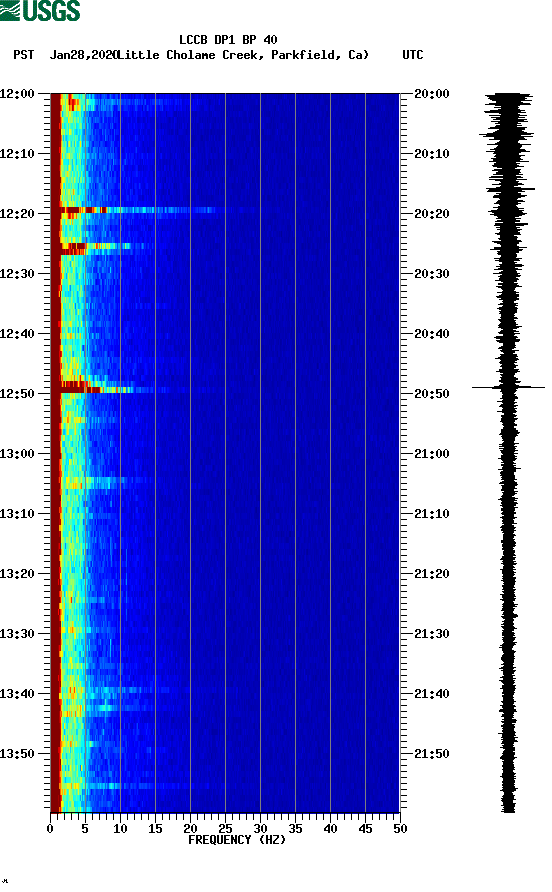Click the red event streak near 12:26
552x892 pixels.
(x=97, y=247)
